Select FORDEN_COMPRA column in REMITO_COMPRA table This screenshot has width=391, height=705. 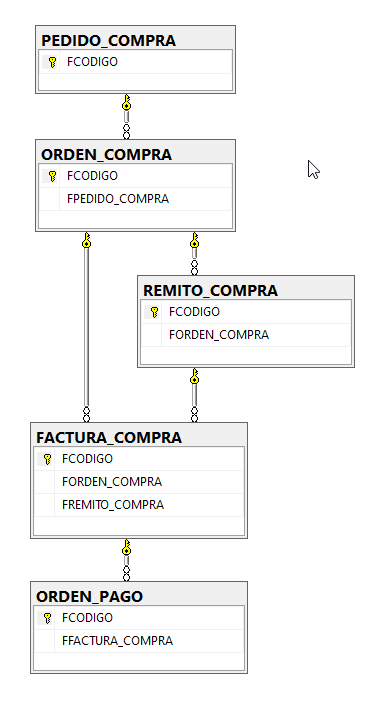pyautogui.click(x=246, y=335)
